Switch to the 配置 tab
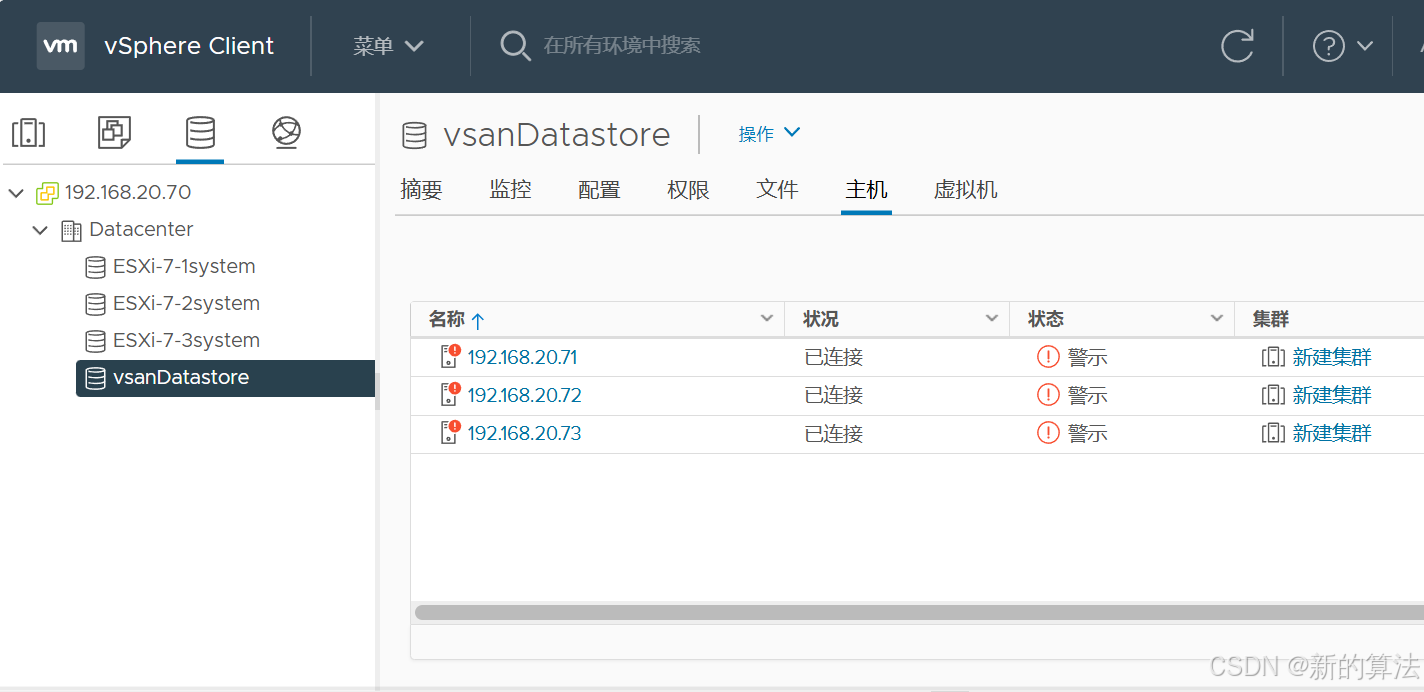 point(599,190)
